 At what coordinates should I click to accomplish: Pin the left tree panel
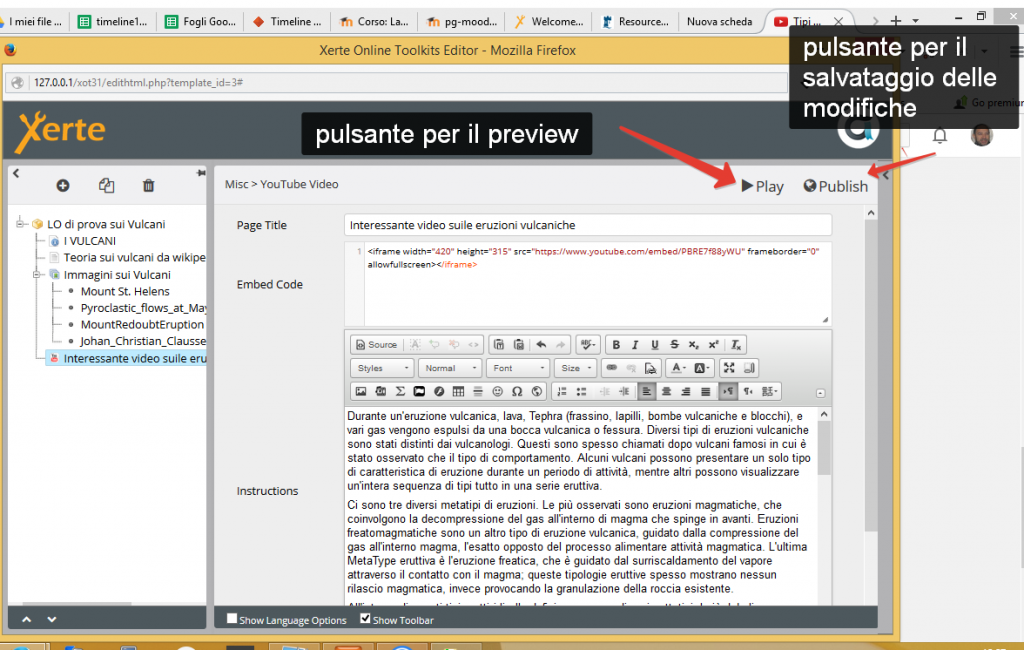(x=200, y=173)
